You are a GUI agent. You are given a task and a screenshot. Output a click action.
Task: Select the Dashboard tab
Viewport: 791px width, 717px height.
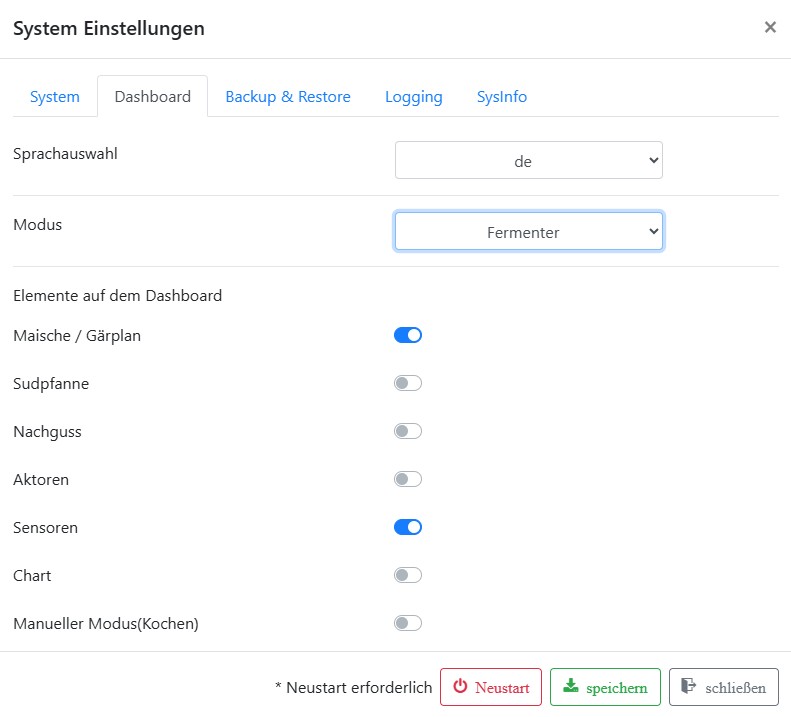click(x=152, y=97)
